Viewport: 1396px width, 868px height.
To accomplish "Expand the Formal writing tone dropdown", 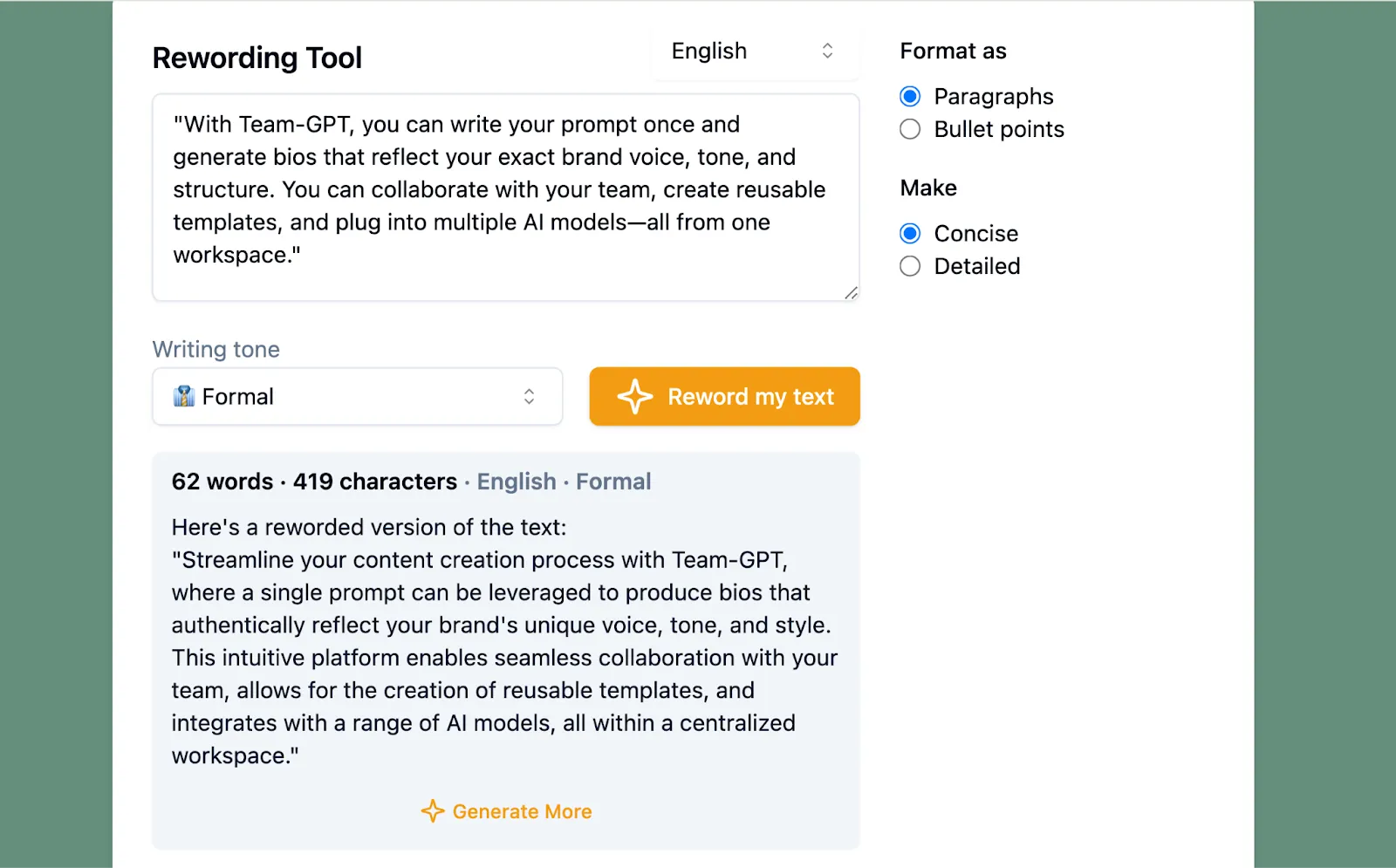I will (357, 397).
